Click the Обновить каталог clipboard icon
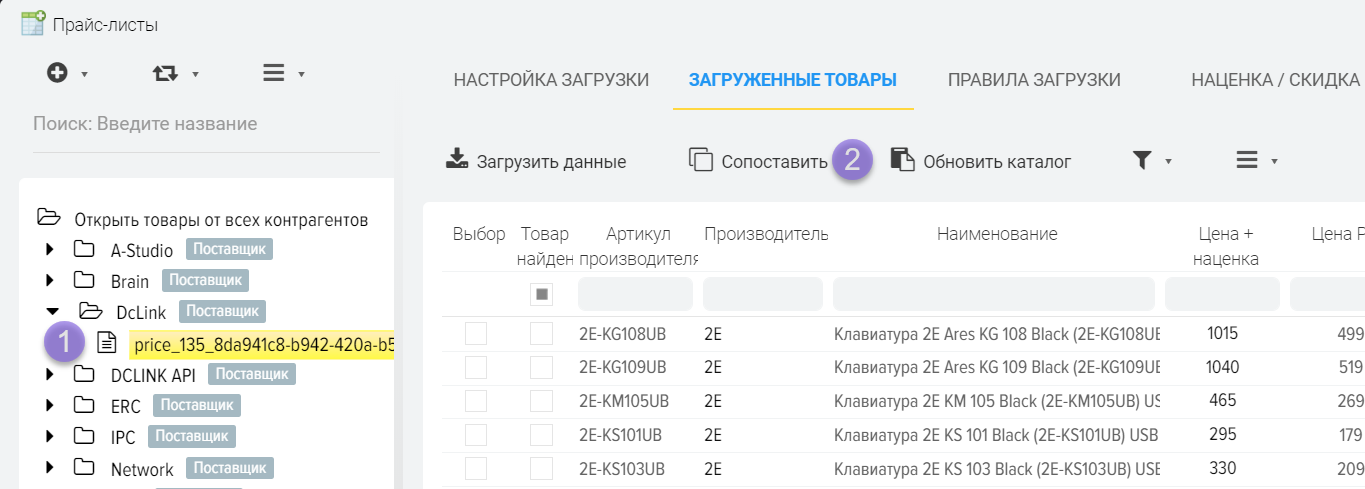The width and height of the screenshot is (1365, 489). [902, 160]
